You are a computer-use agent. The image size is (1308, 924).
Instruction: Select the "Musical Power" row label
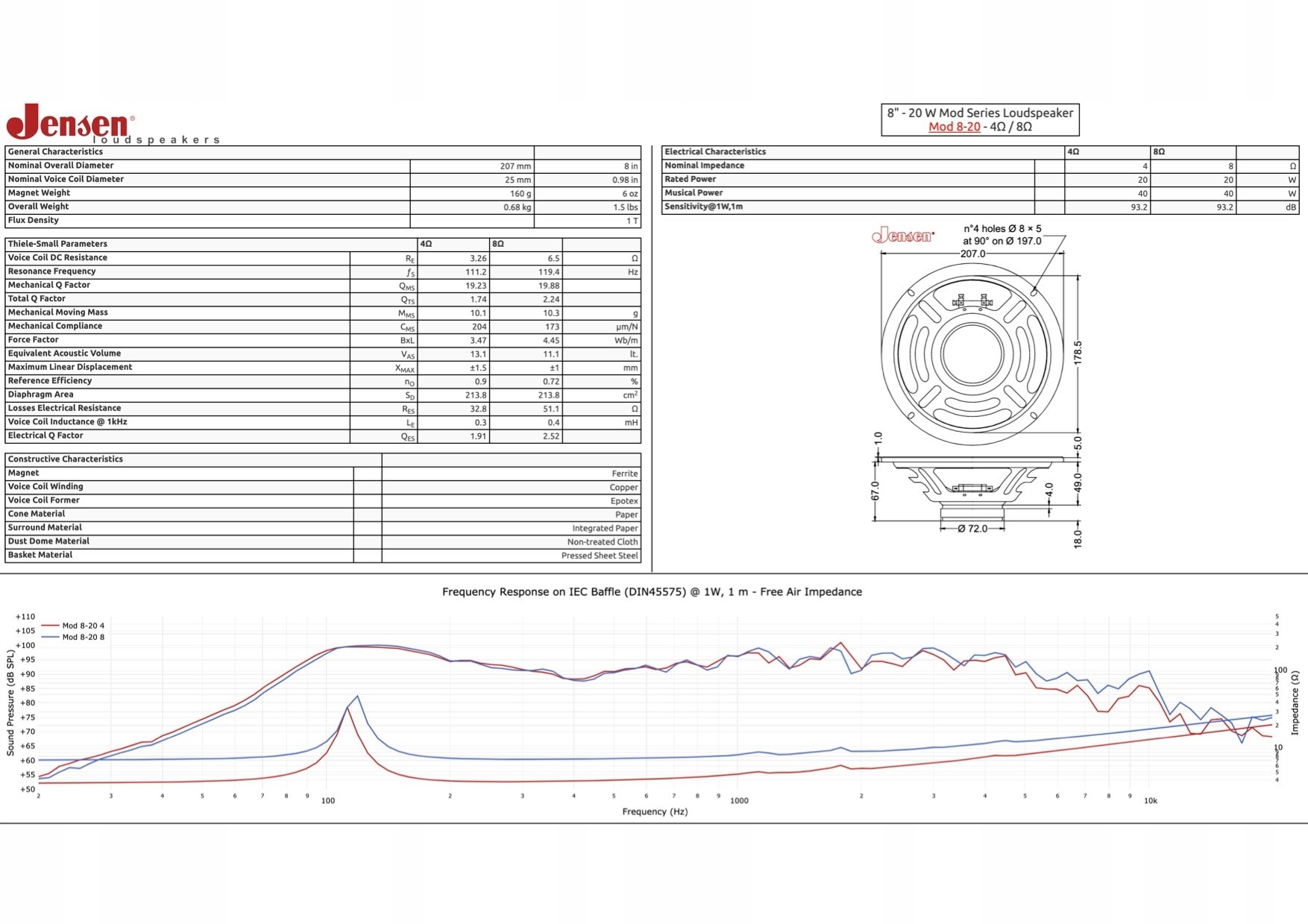[x=694, y=193]
